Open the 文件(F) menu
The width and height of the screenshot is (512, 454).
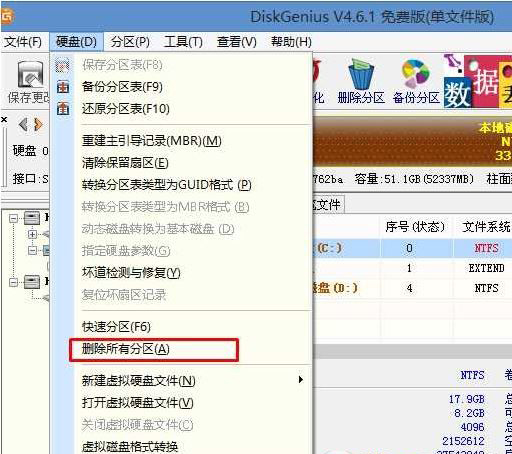point(23,42)
